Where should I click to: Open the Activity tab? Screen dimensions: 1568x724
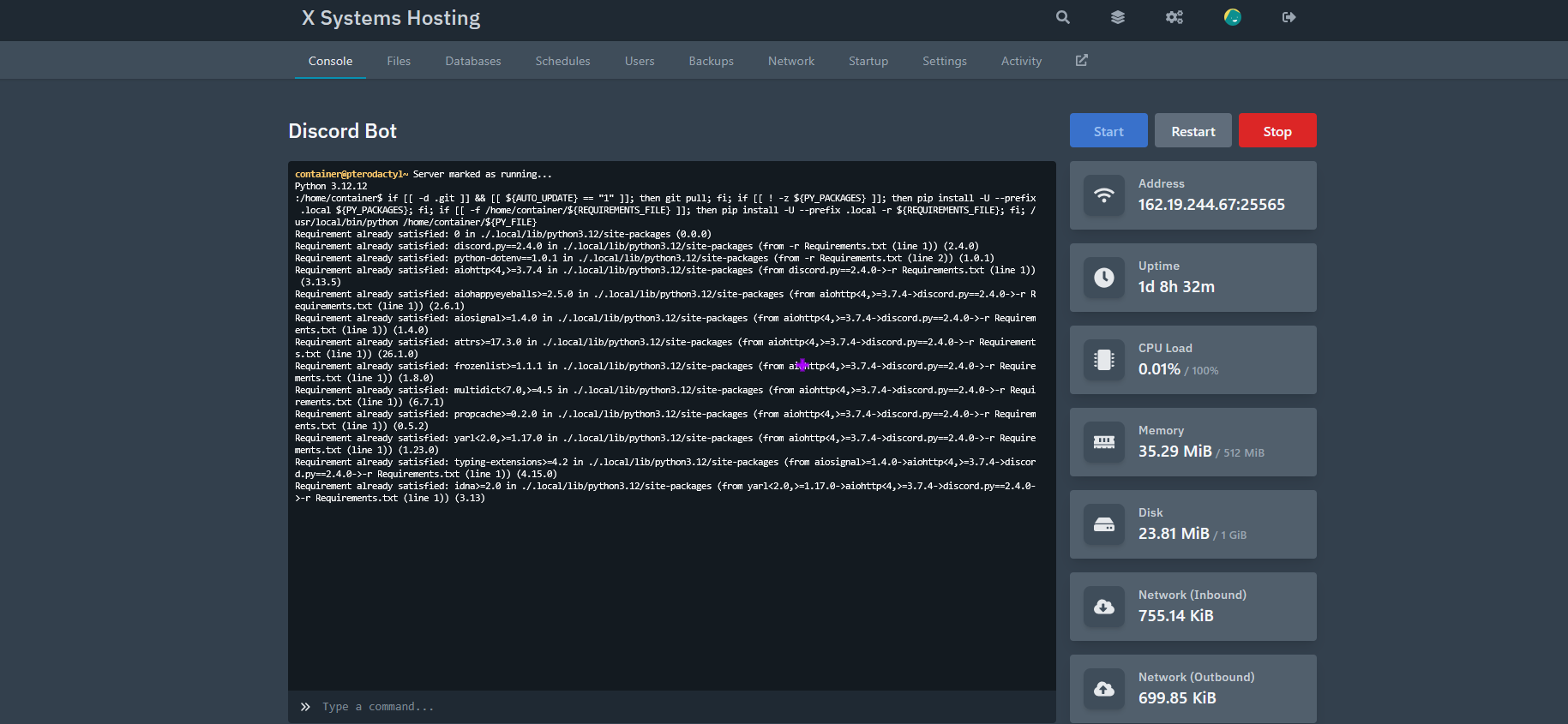1022,61
